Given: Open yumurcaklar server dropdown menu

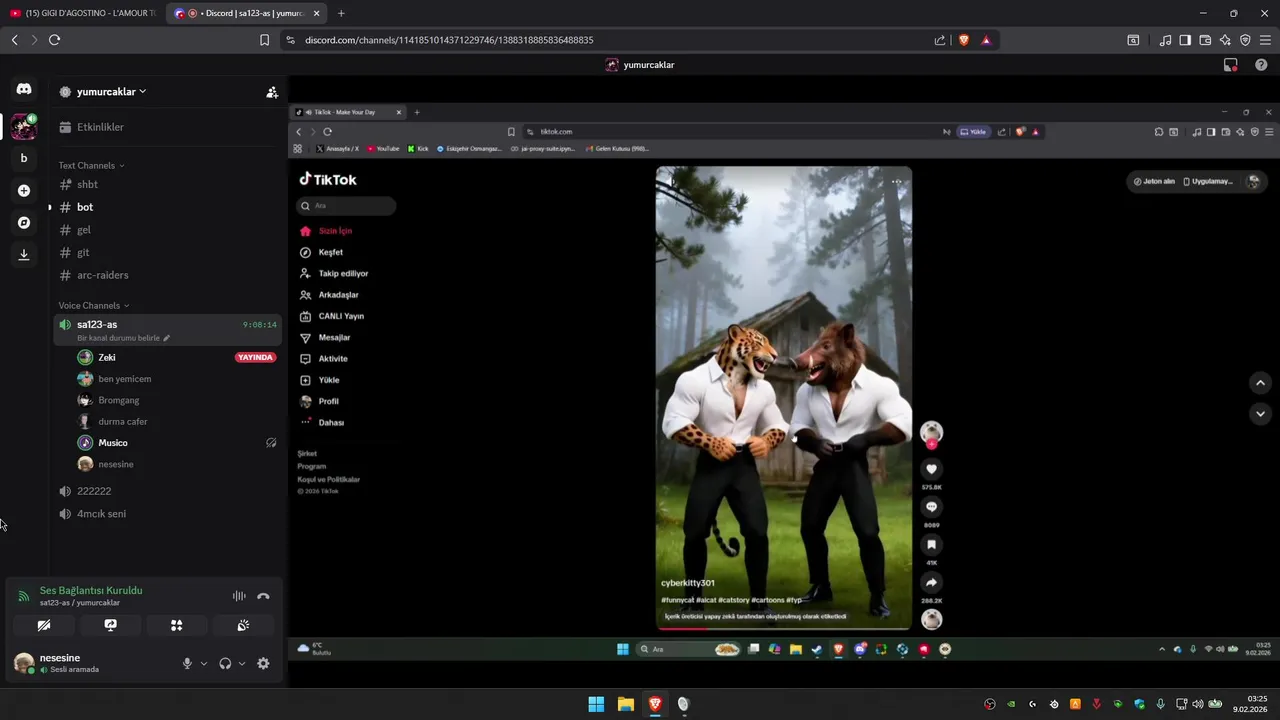Looking at the screenshot, I should (111, 92).
